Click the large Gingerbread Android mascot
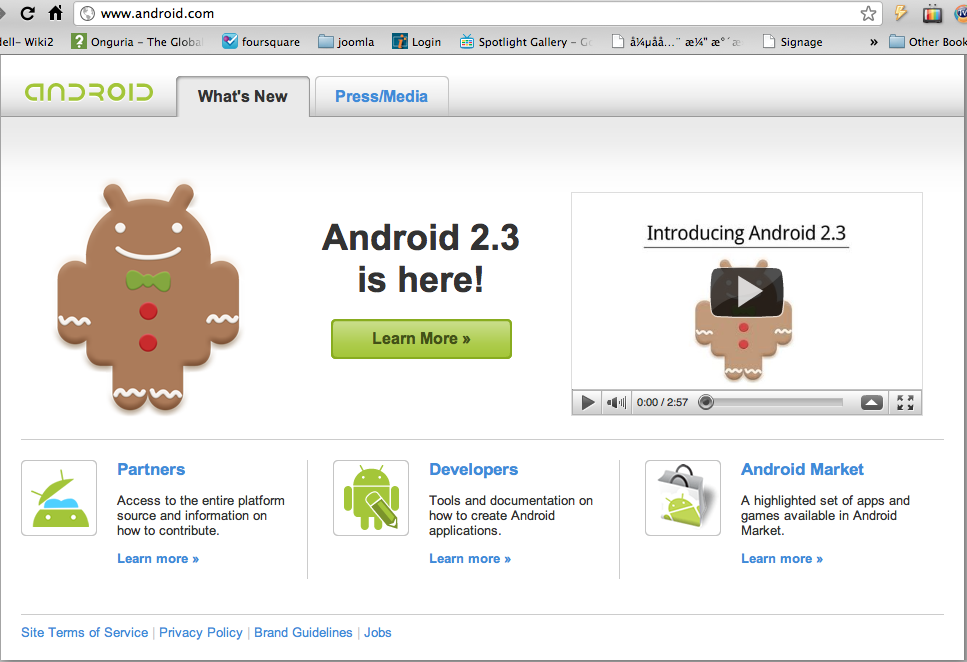 pyautogui.click(x=148, y=297)
